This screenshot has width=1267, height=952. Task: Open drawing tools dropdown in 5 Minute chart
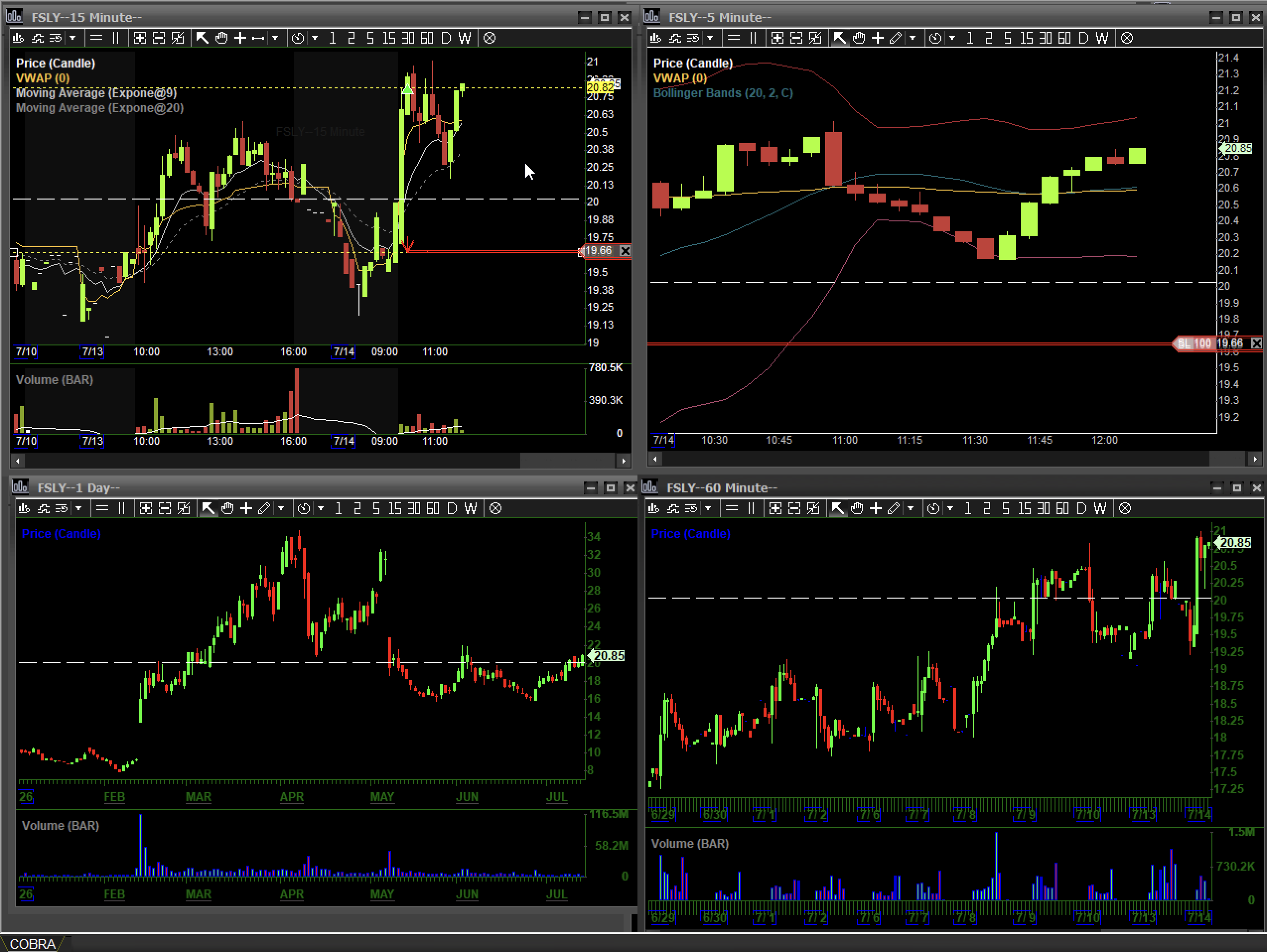click(913, 38)
